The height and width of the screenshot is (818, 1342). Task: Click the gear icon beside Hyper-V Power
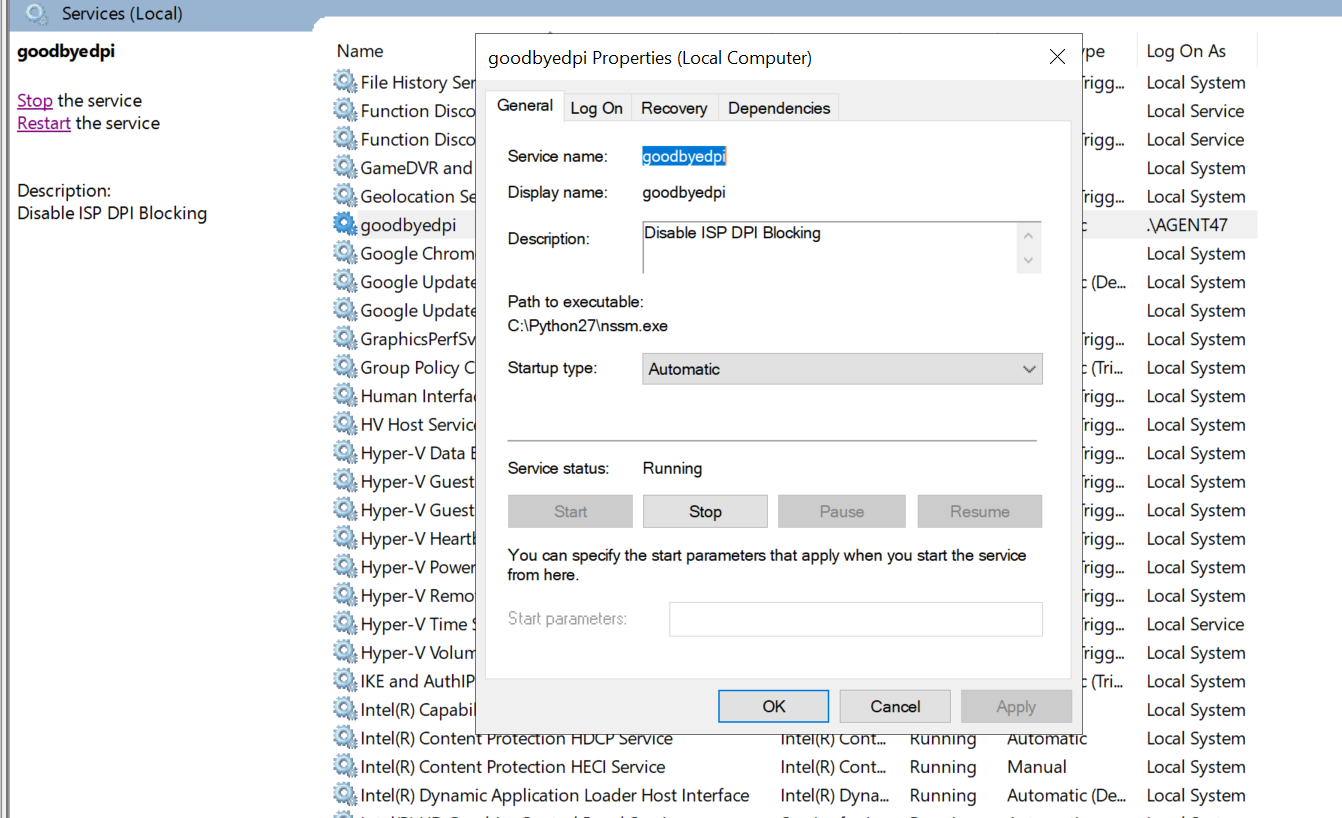click(x=345, y=566)
